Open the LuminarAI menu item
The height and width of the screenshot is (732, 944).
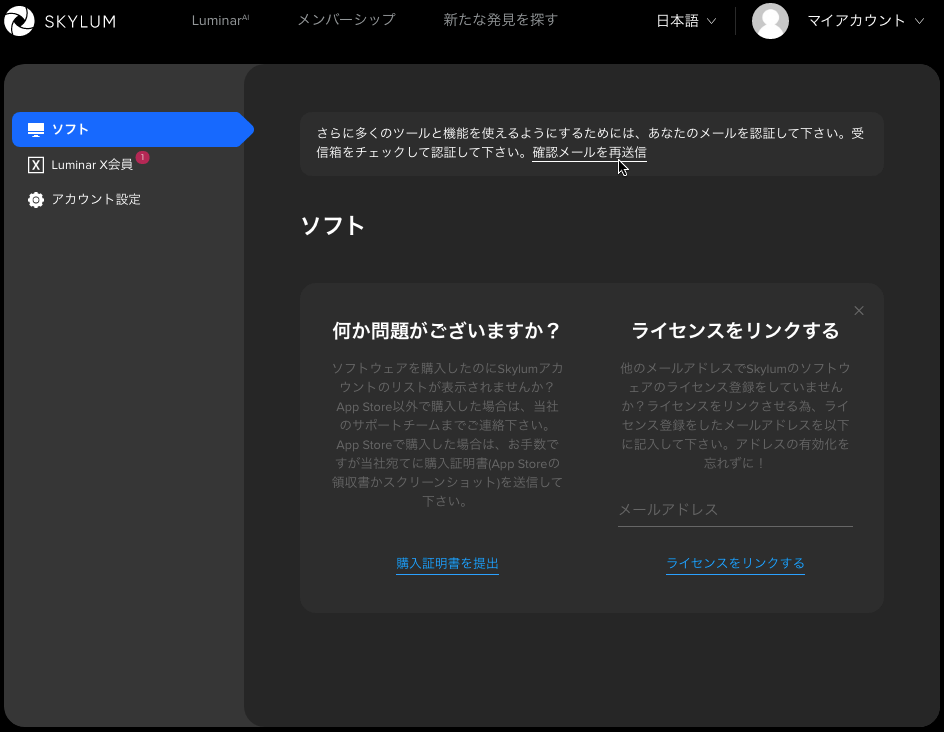click(220, 20)
